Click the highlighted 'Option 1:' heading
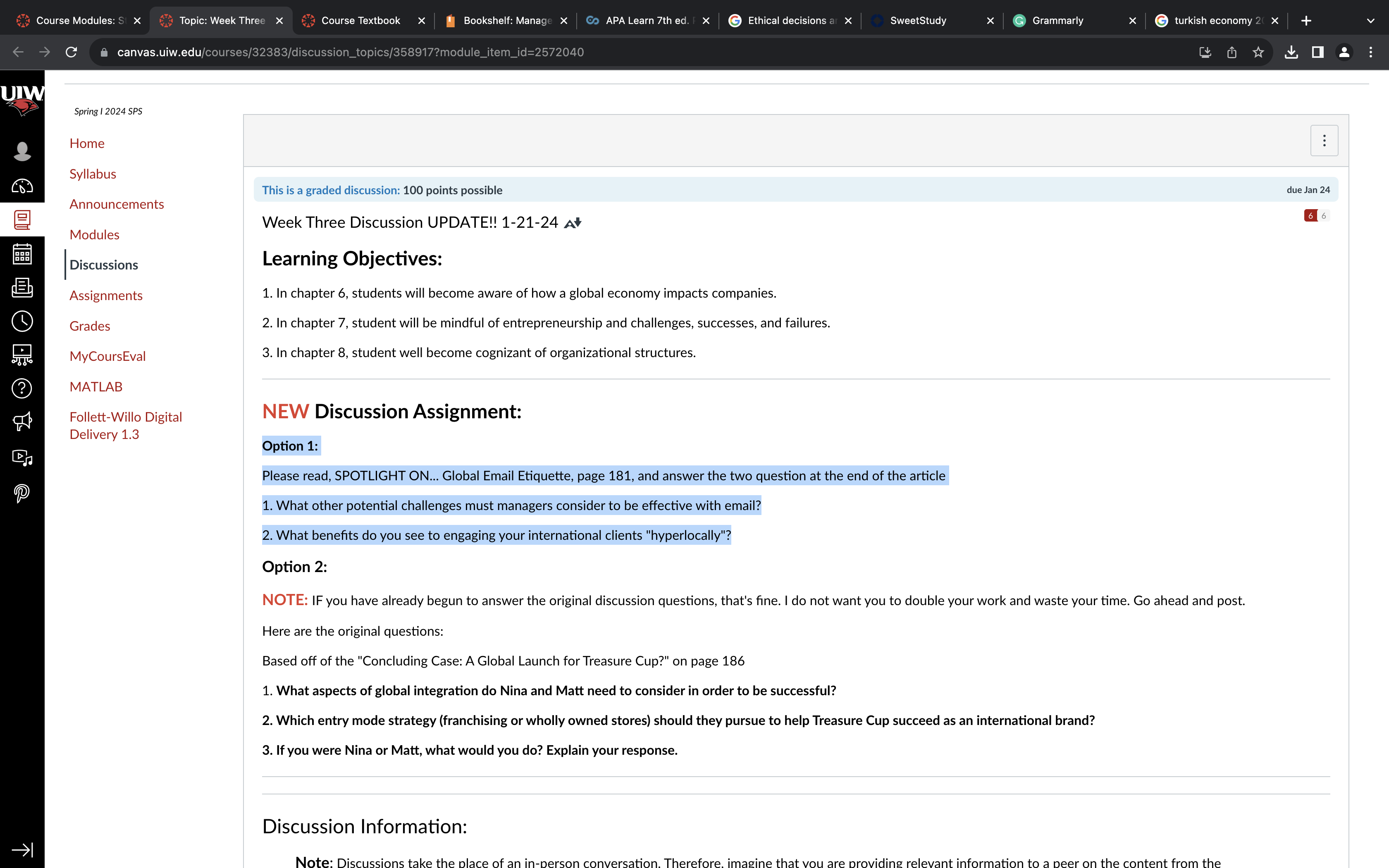 [x=290, y=446]
